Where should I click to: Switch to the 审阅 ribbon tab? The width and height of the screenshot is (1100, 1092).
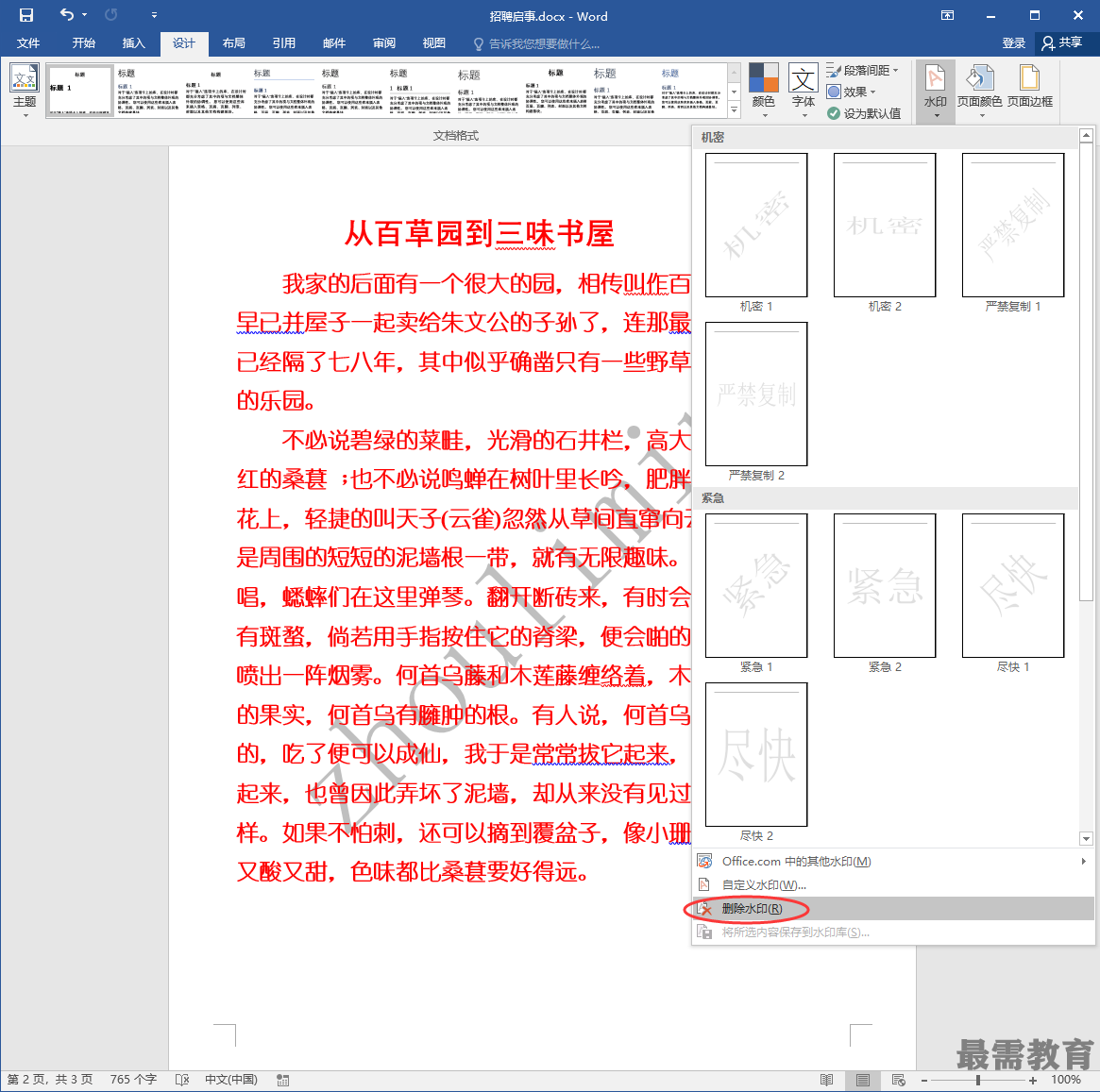point(383,43)
